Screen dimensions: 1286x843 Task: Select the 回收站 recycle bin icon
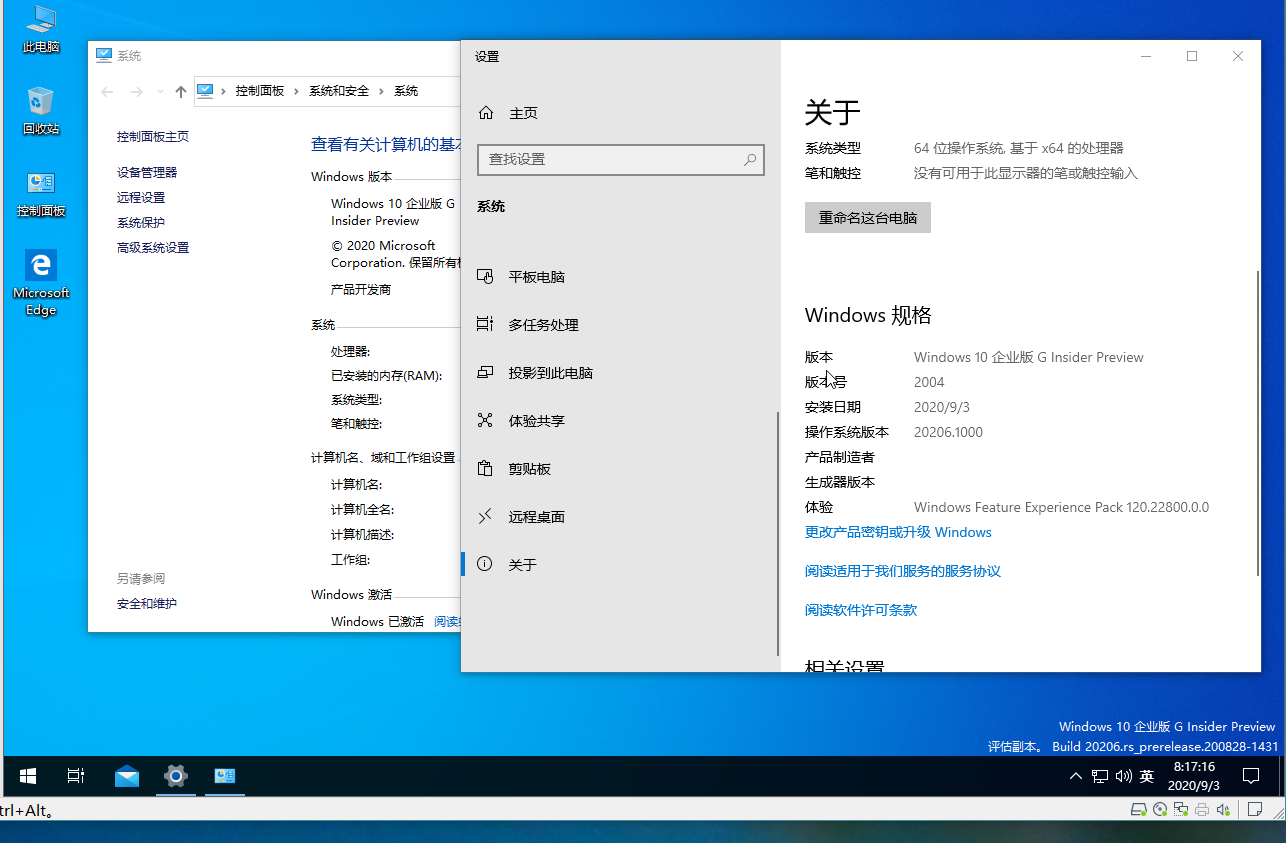41,110
